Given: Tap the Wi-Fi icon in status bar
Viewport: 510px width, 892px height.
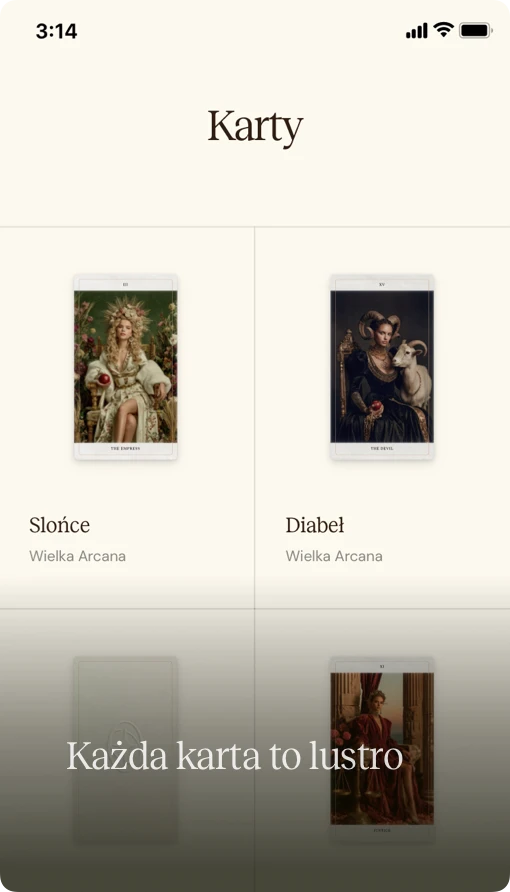Looking at the screenshot, I should point(443,30).
